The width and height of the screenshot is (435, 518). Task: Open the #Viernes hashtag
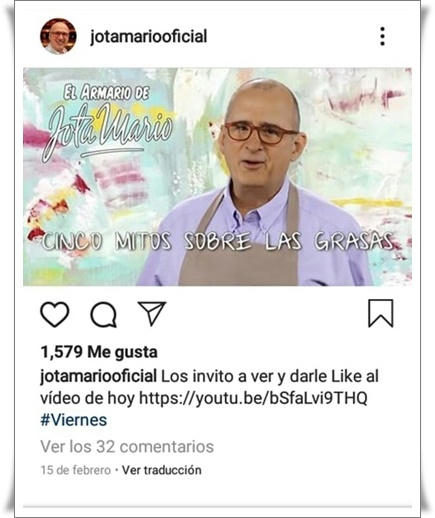click(x=74, y=420)
